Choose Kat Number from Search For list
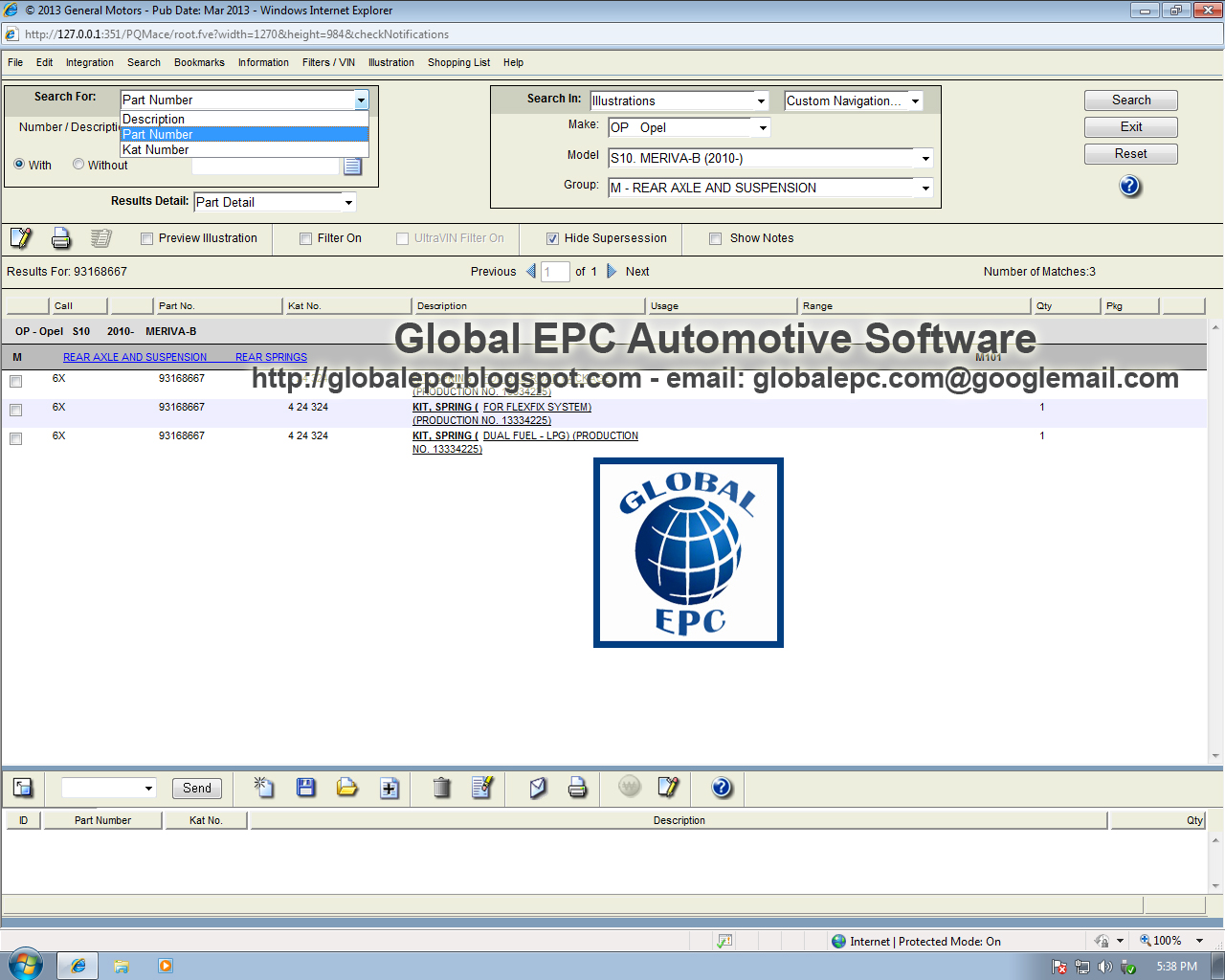This screenshot has height=980, width=1225. 244,149
